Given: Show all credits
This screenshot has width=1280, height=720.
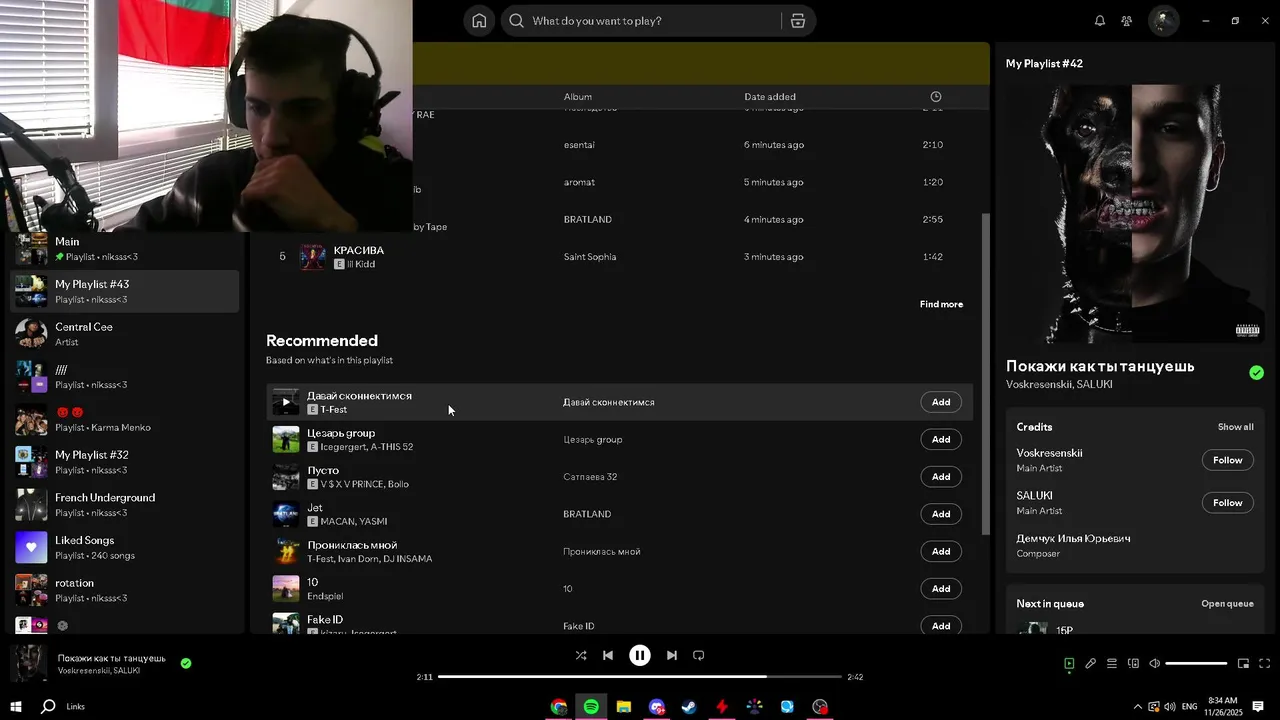Looking at the screenshot, I should pyautogui.click(x=1235, y=427).
